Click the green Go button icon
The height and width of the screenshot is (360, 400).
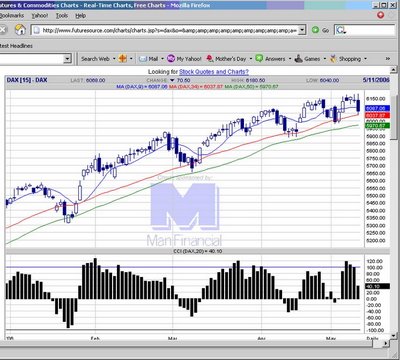315,30
